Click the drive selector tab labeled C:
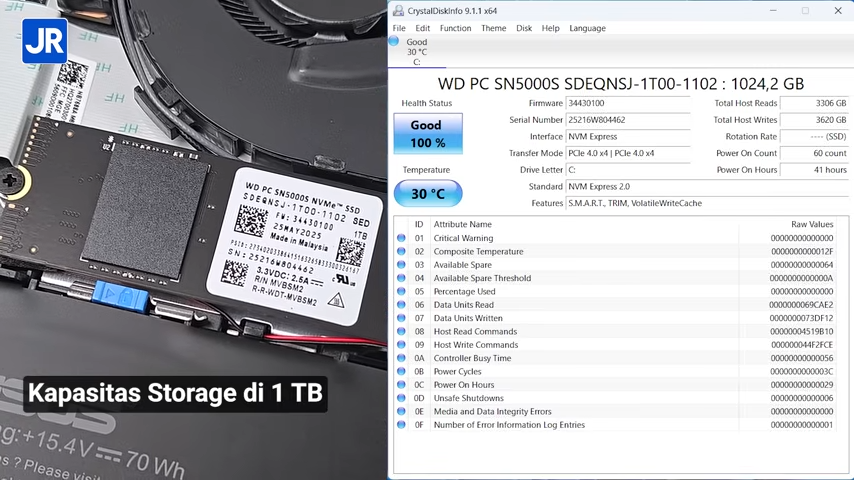Image resolution: width=854 pixels, height=480 pixels. pos(417,52)
